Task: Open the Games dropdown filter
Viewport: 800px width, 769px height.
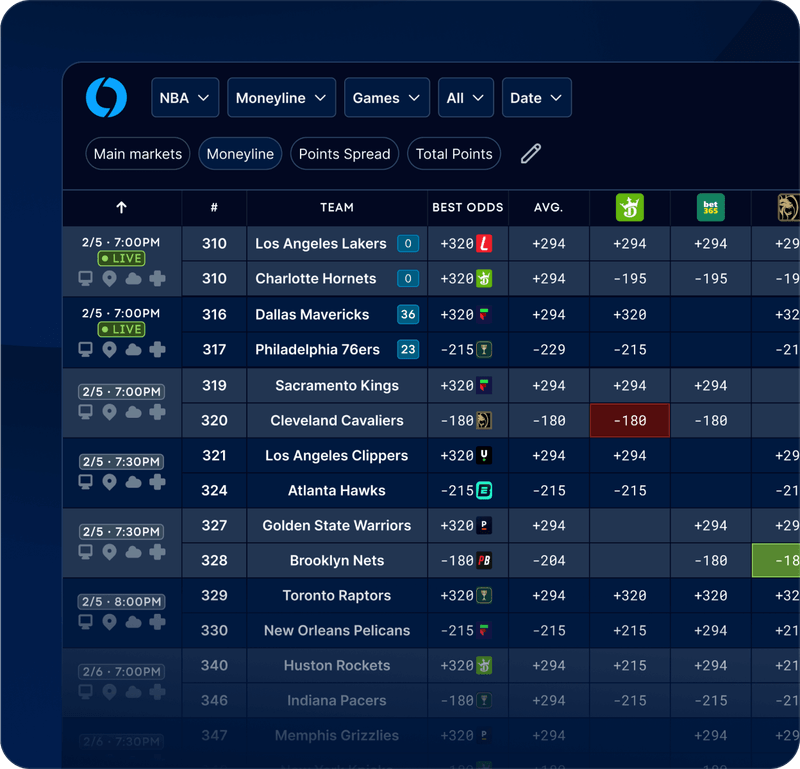Action: point(387,97)
